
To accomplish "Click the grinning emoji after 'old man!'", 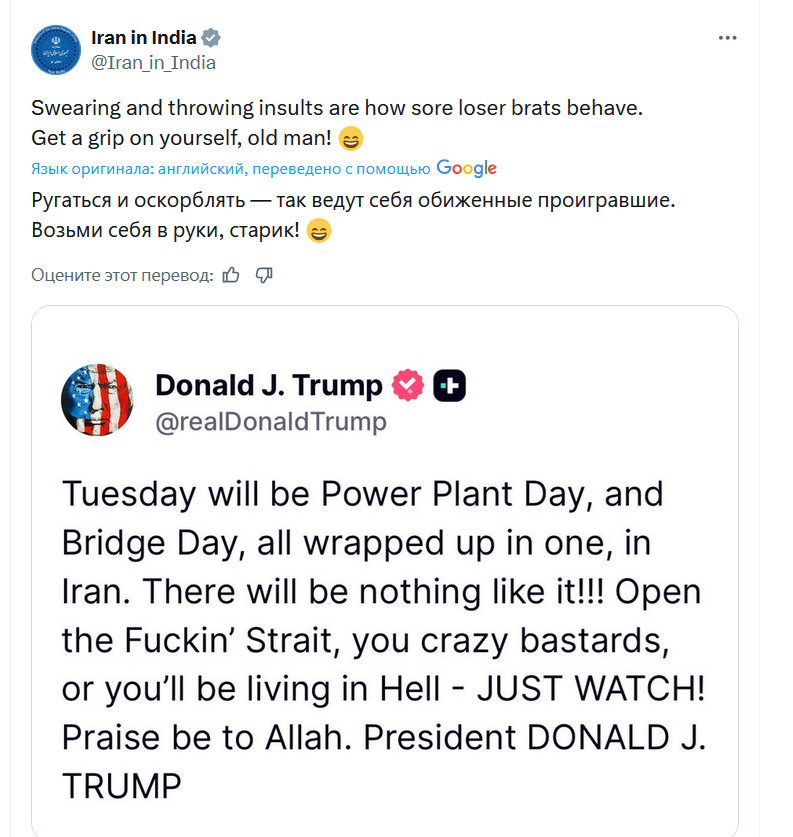I will 351,139.
